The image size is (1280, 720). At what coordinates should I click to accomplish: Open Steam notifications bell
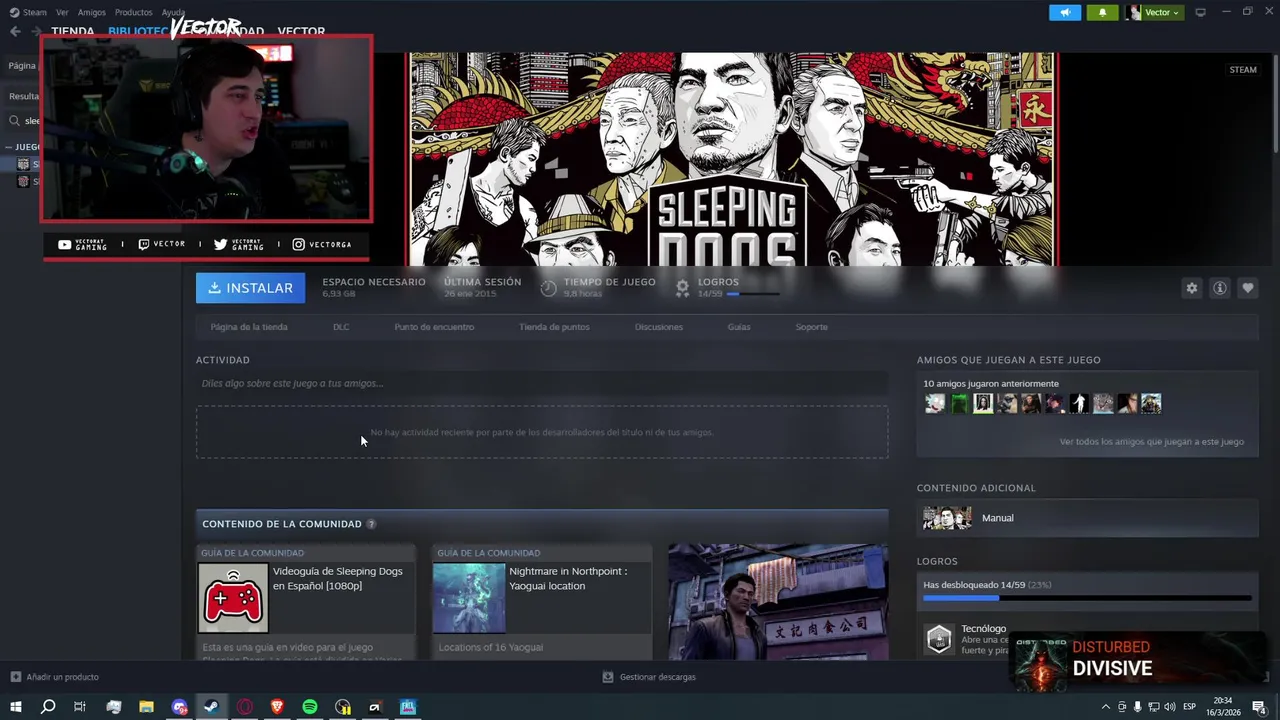click(1102, 12)
